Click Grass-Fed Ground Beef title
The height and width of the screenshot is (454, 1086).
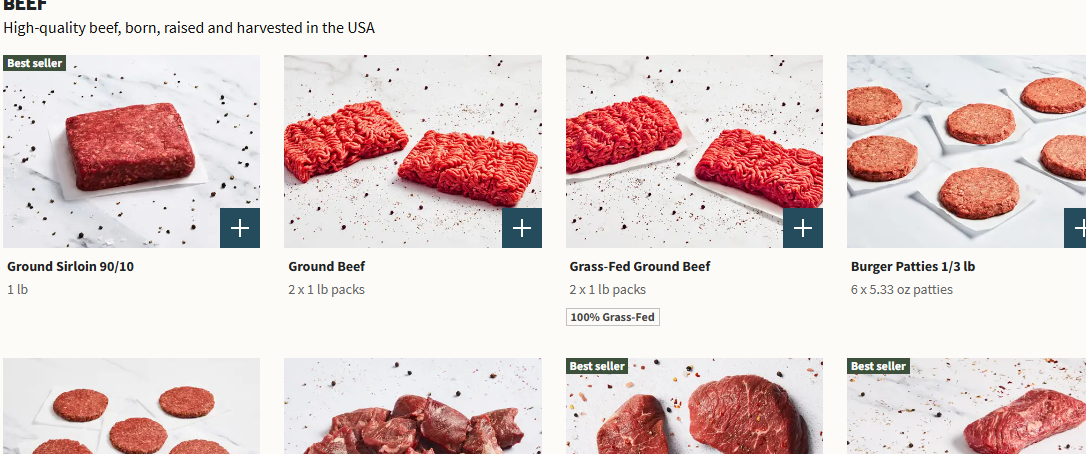pos(640,266)
